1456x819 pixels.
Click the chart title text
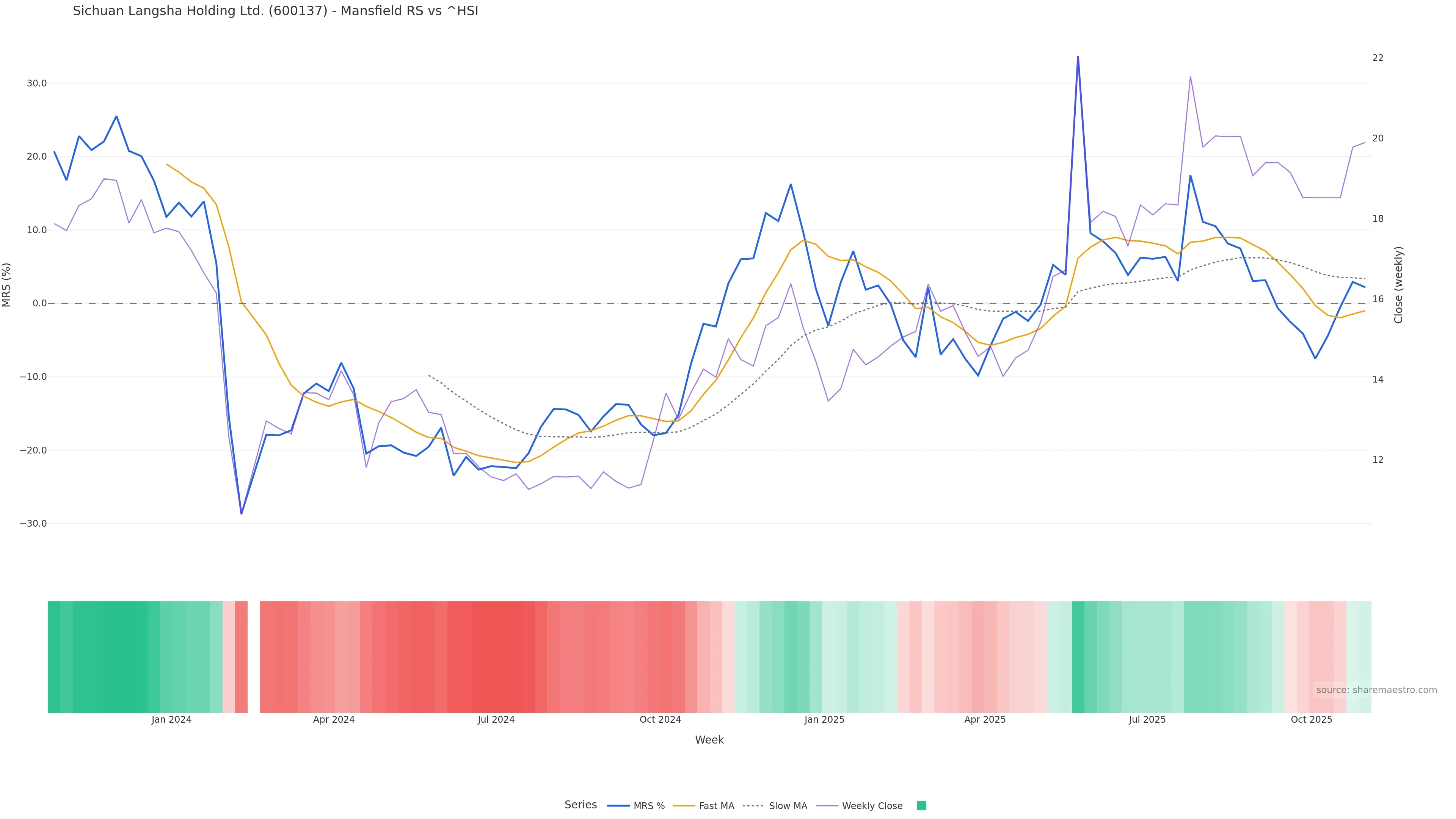(x=275, y=11)
